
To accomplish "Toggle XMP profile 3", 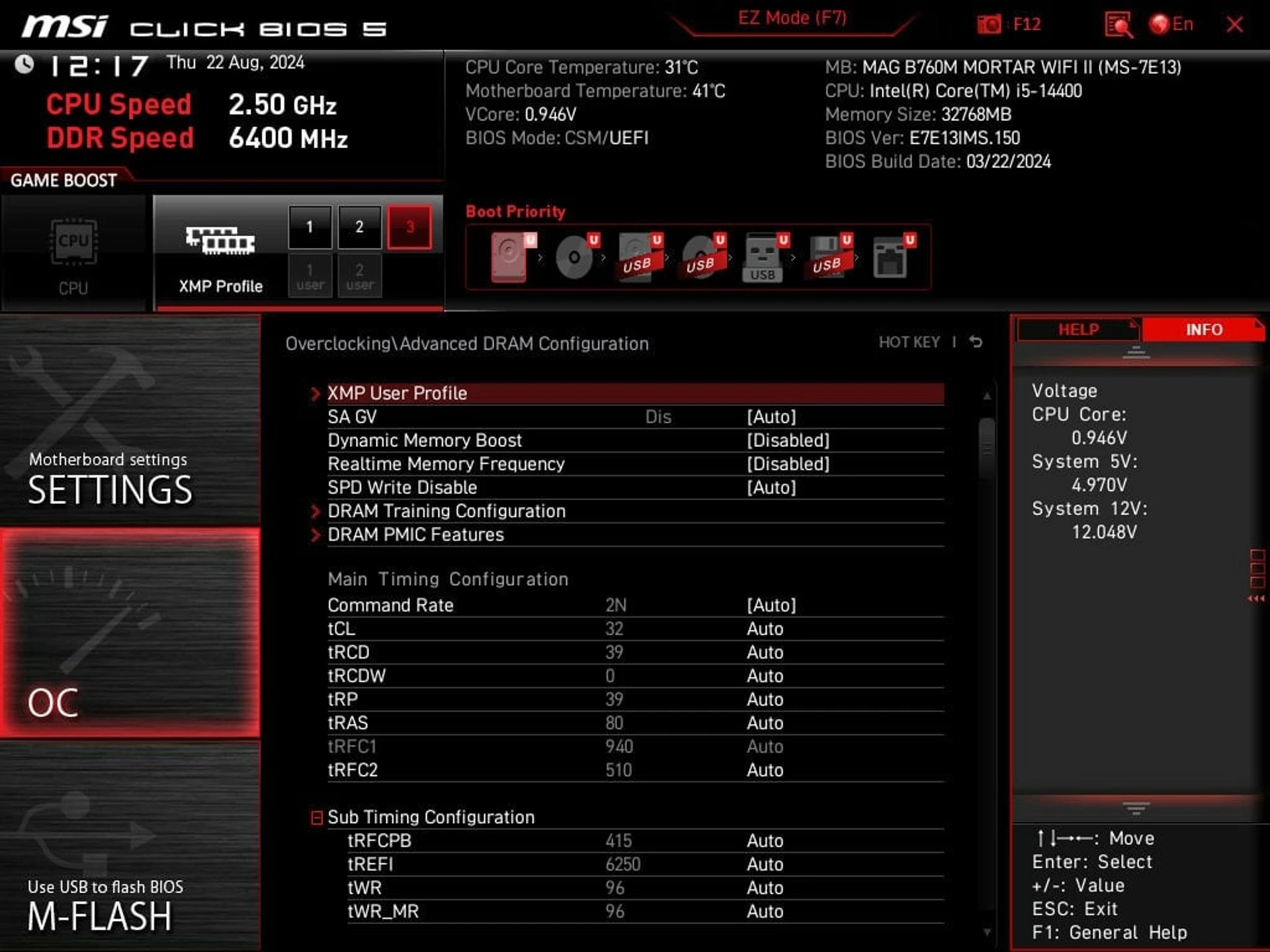I will 409,227.
